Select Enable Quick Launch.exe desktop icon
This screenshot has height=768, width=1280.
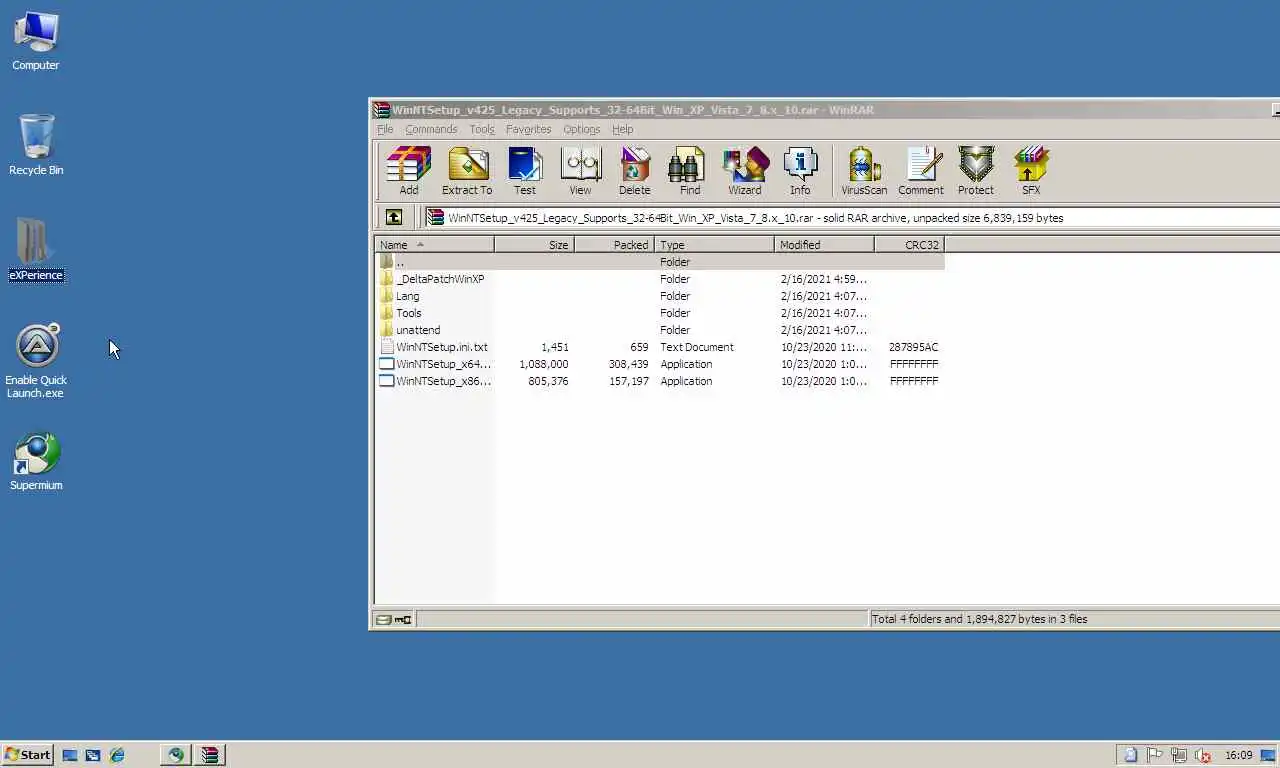pyautogui.click(x=36, y=361)
